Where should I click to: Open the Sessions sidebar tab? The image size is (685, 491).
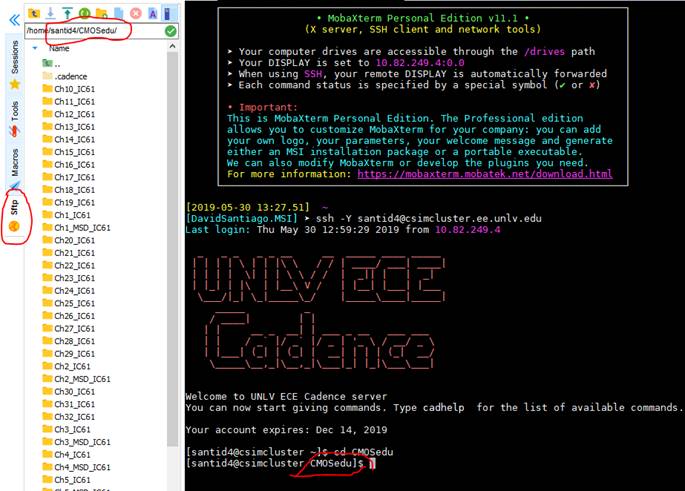click(x=15, y=64)
